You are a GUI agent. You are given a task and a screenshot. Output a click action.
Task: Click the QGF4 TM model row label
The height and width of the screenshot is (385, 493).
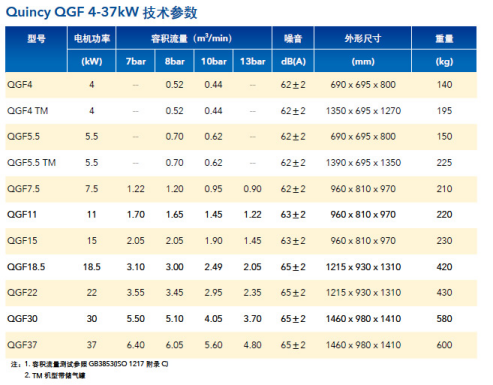point(28,111)
